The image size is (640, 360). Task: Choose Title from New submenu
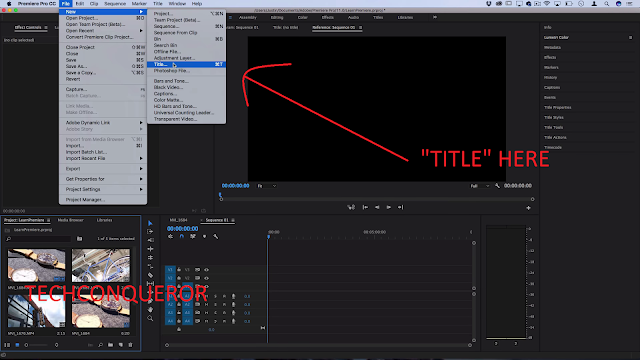click(187, 64)
